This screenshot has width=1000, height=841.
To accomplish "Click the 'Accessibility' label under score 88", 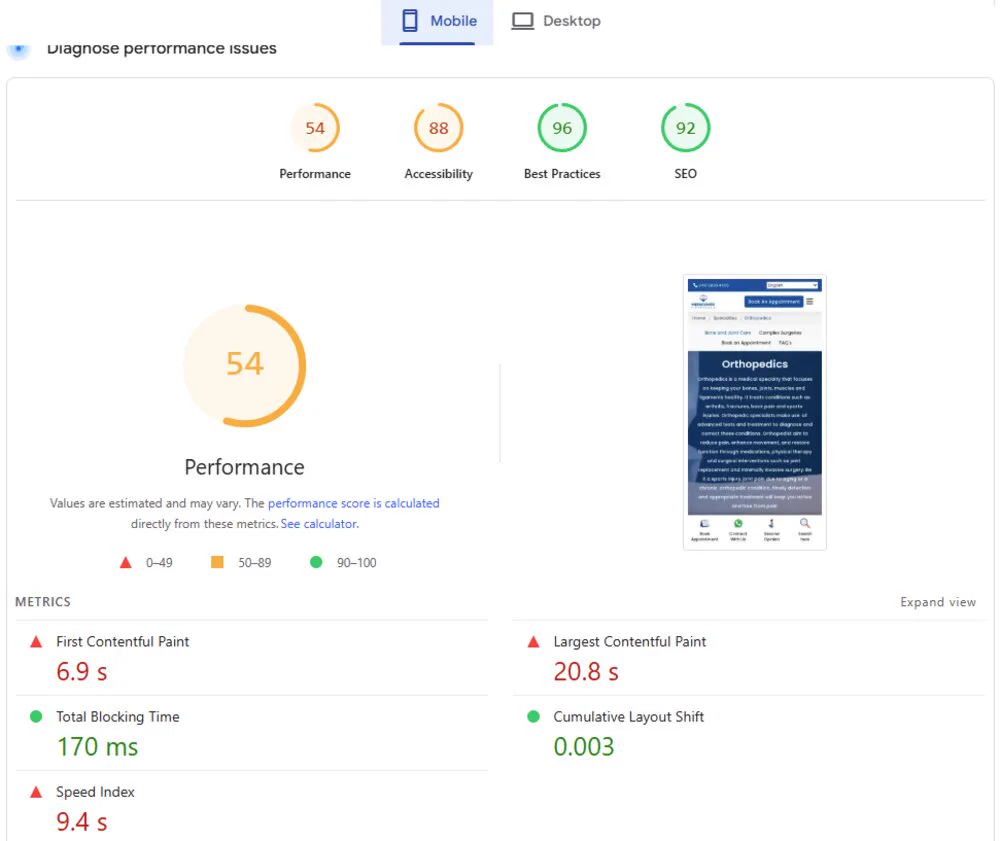I will tap(438, 173).
